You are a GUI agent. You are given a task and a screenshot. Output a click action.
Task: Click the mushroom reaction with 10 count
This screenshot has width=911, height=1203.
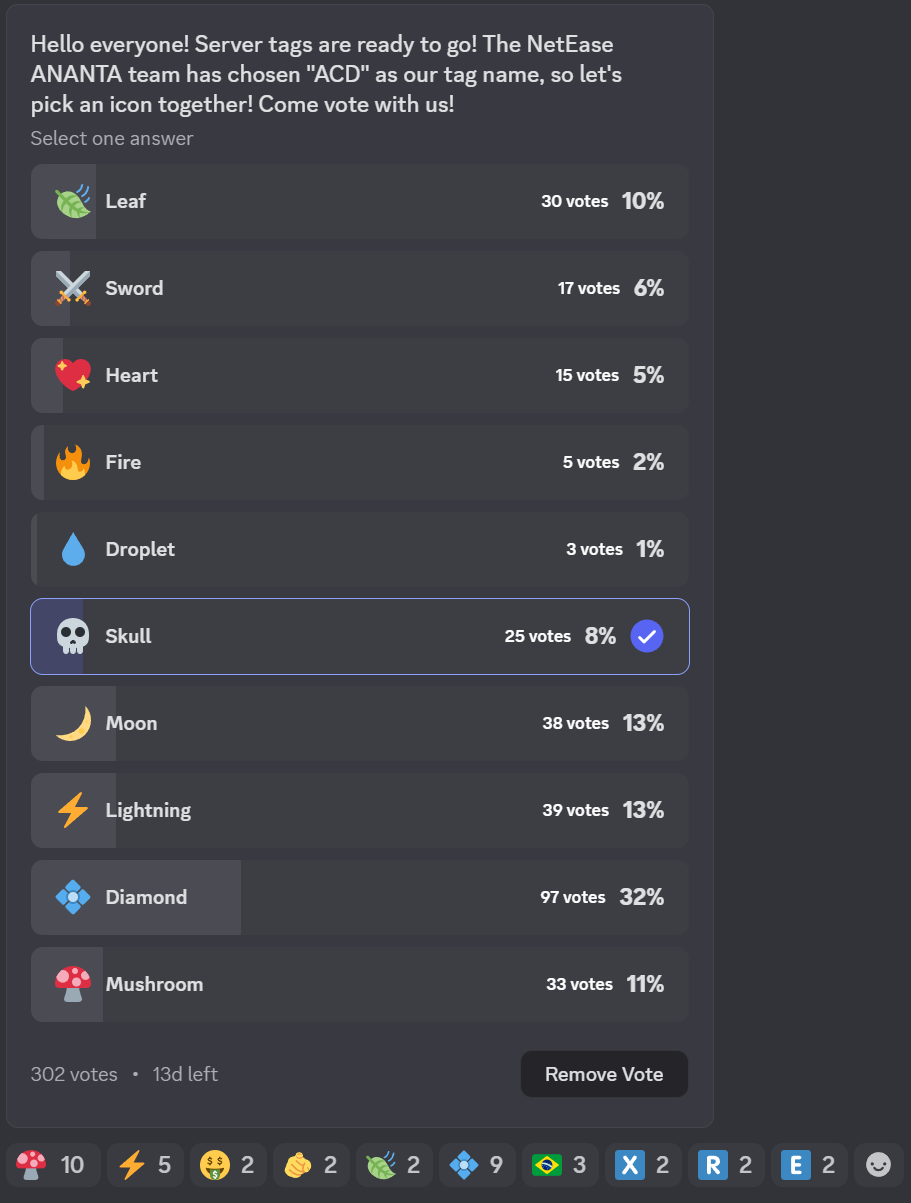[x=53, y=1165]
